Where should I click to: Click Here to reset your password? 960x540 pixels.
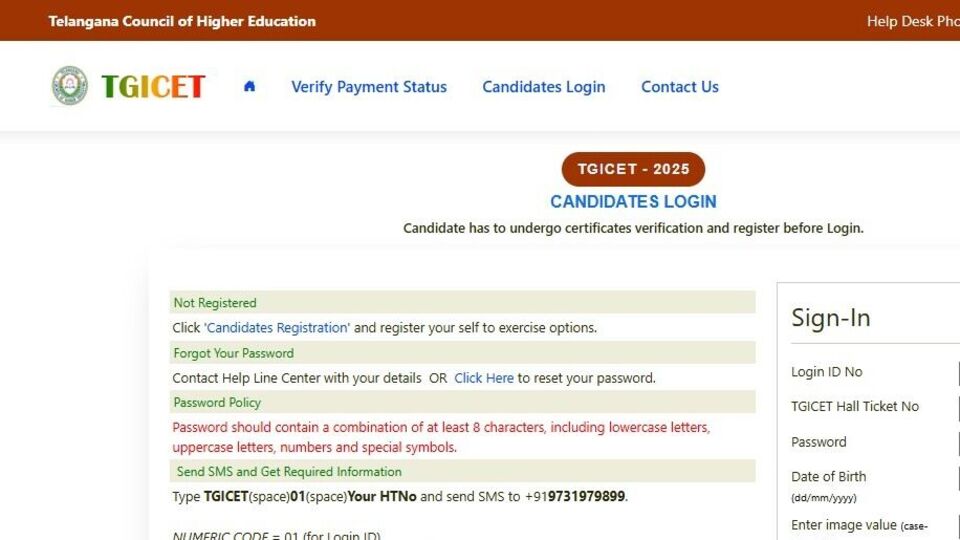tap(484, 378)
